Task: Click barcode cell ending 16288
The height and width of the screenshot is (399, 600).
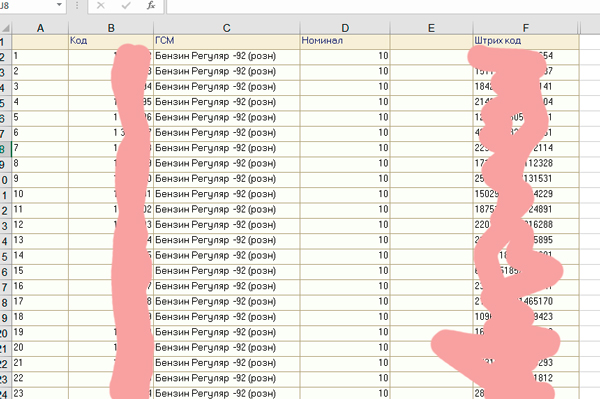Action: (x=526, y=225)
